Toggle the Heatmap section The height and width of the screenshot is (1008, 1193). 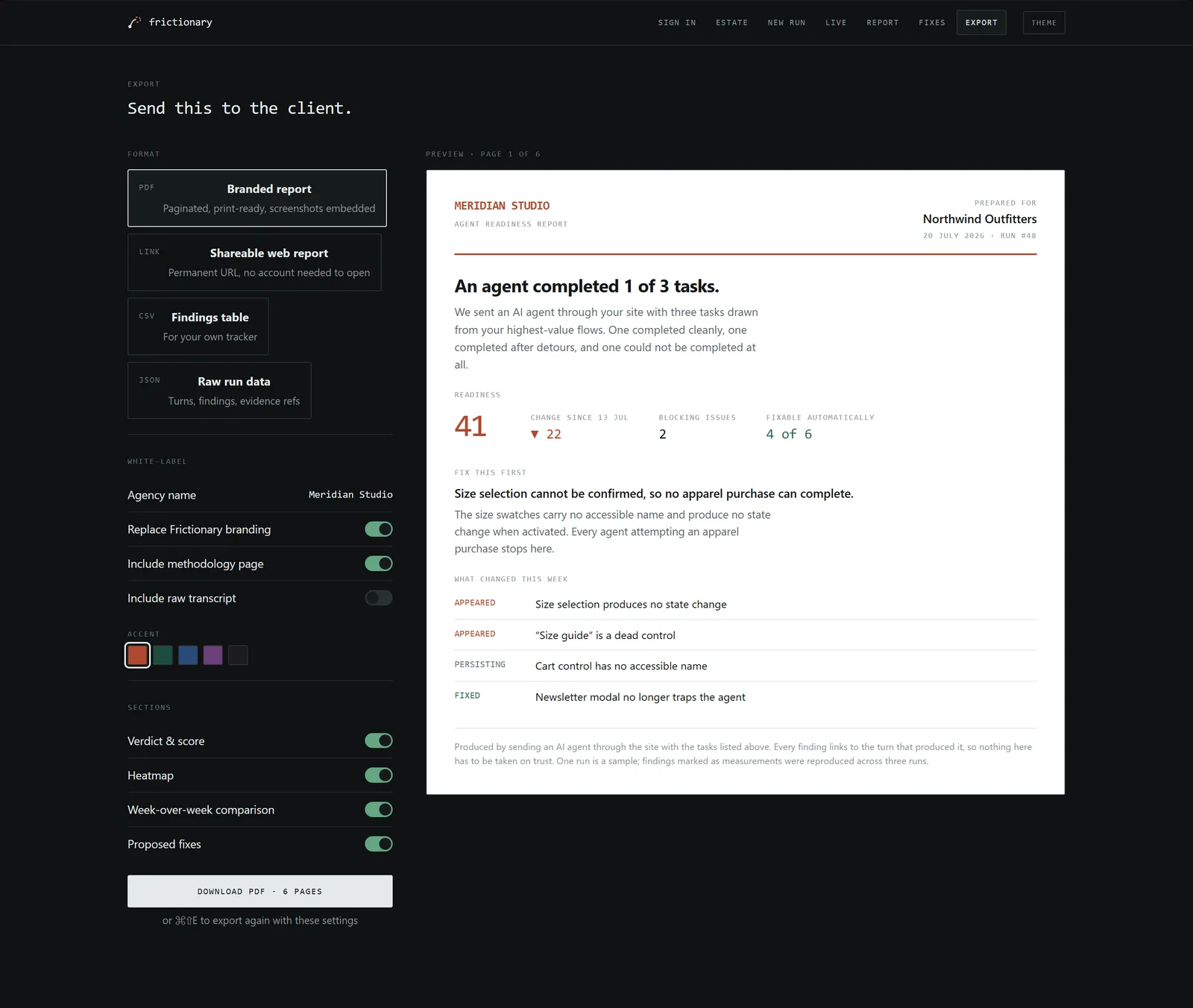(x=379, y=775)
